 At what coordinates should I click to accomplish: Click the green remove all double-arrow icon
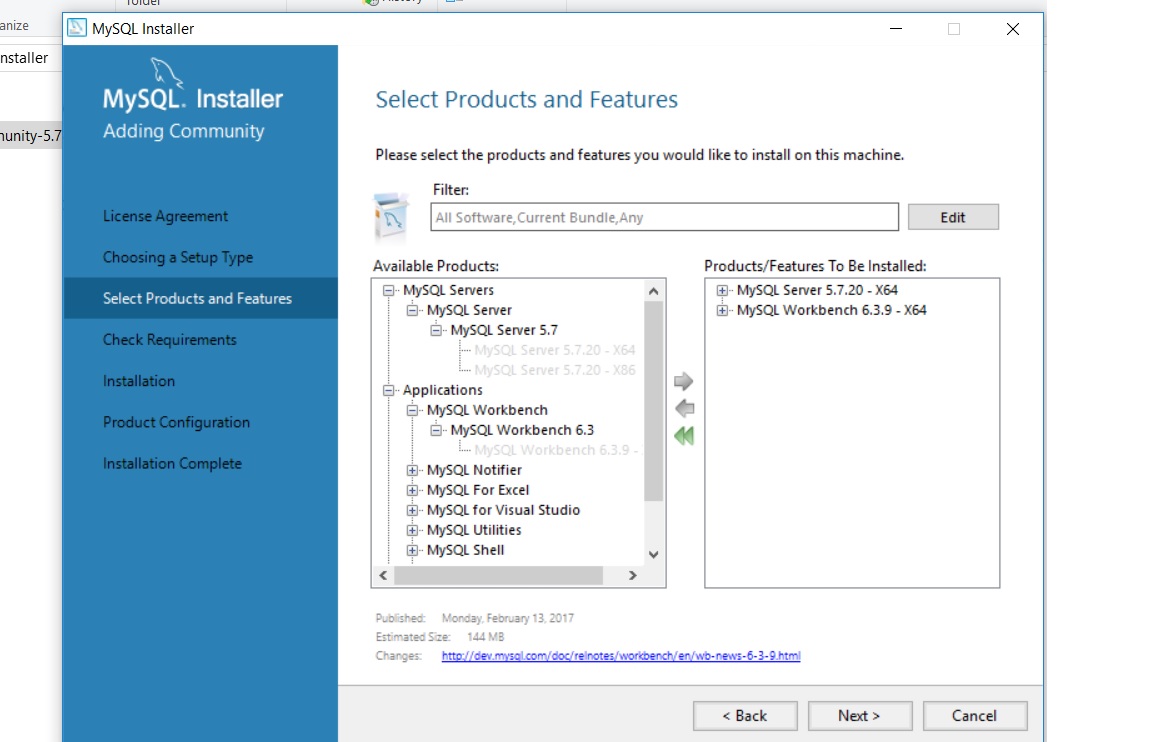tap(684, 436)
